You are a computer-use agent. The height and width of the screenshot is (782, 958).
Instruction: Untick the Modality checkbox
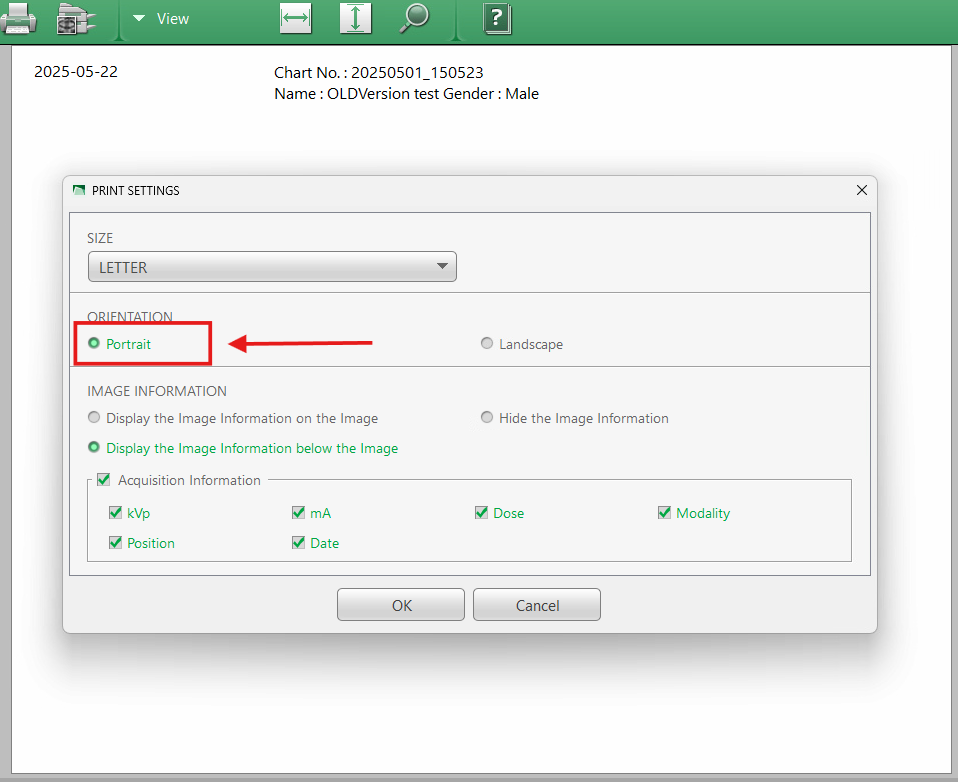pos(665,513)
